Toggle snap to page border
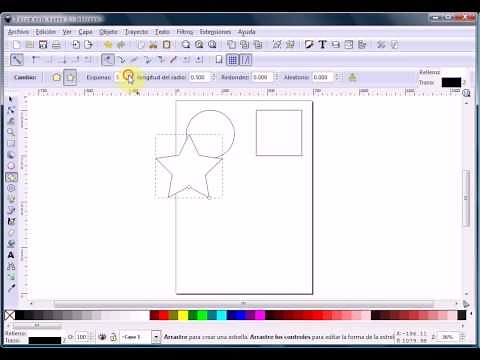The width and height of the screenshot is (480, 360). [x=219, y=60]
